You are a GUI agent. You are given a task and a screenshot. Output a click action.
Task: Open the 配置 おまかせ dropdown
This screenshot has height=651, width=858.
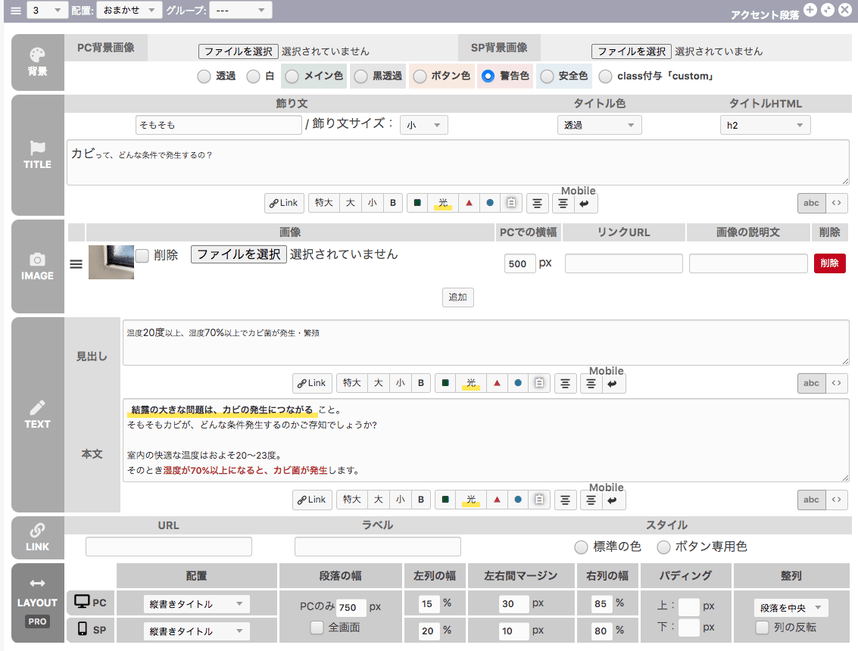(x=132, y=10)
